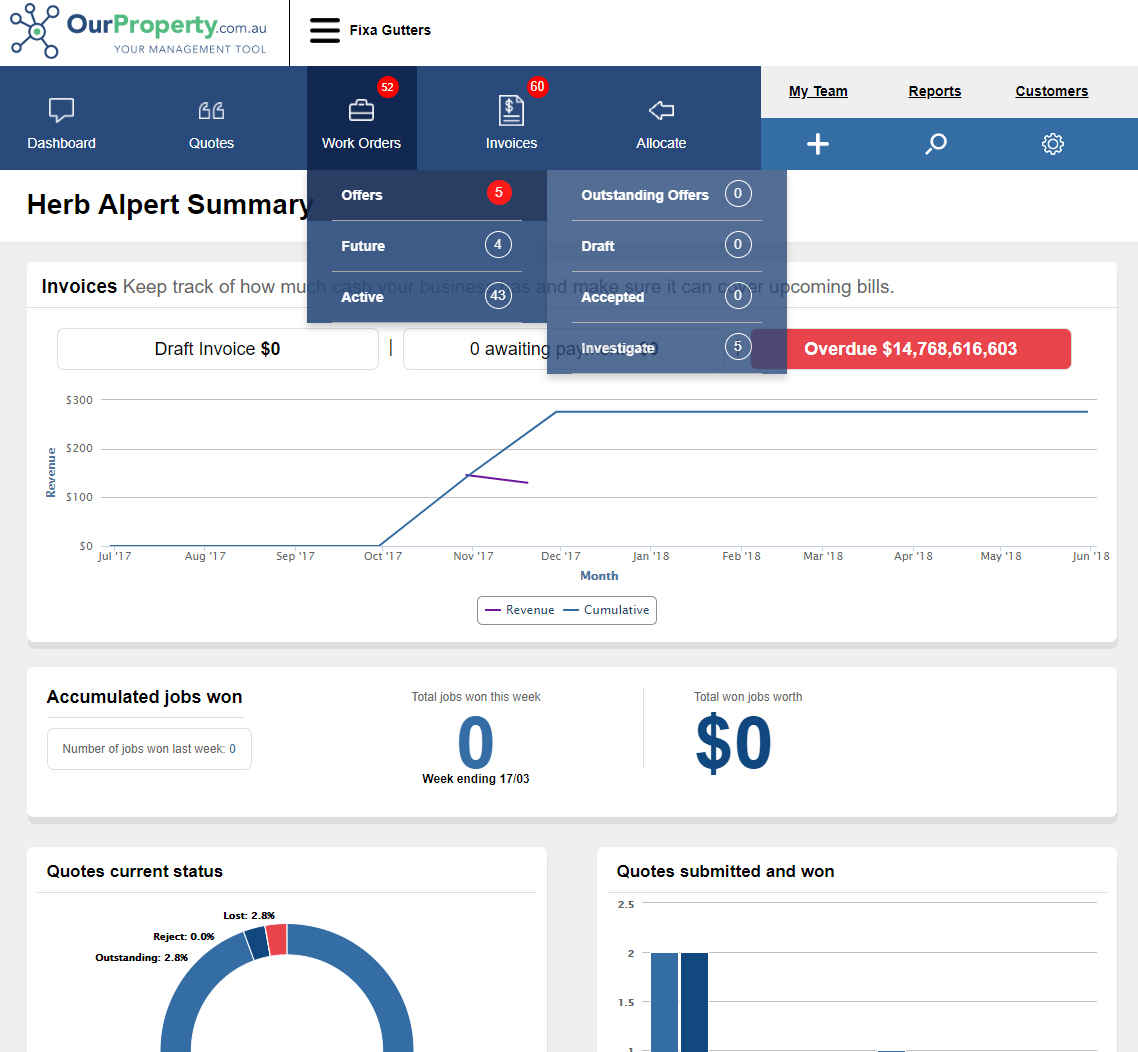Click the red 60 badge on Invoices
The height and width of the screenshot is (1052, 1138).
[x=537, y=86]
